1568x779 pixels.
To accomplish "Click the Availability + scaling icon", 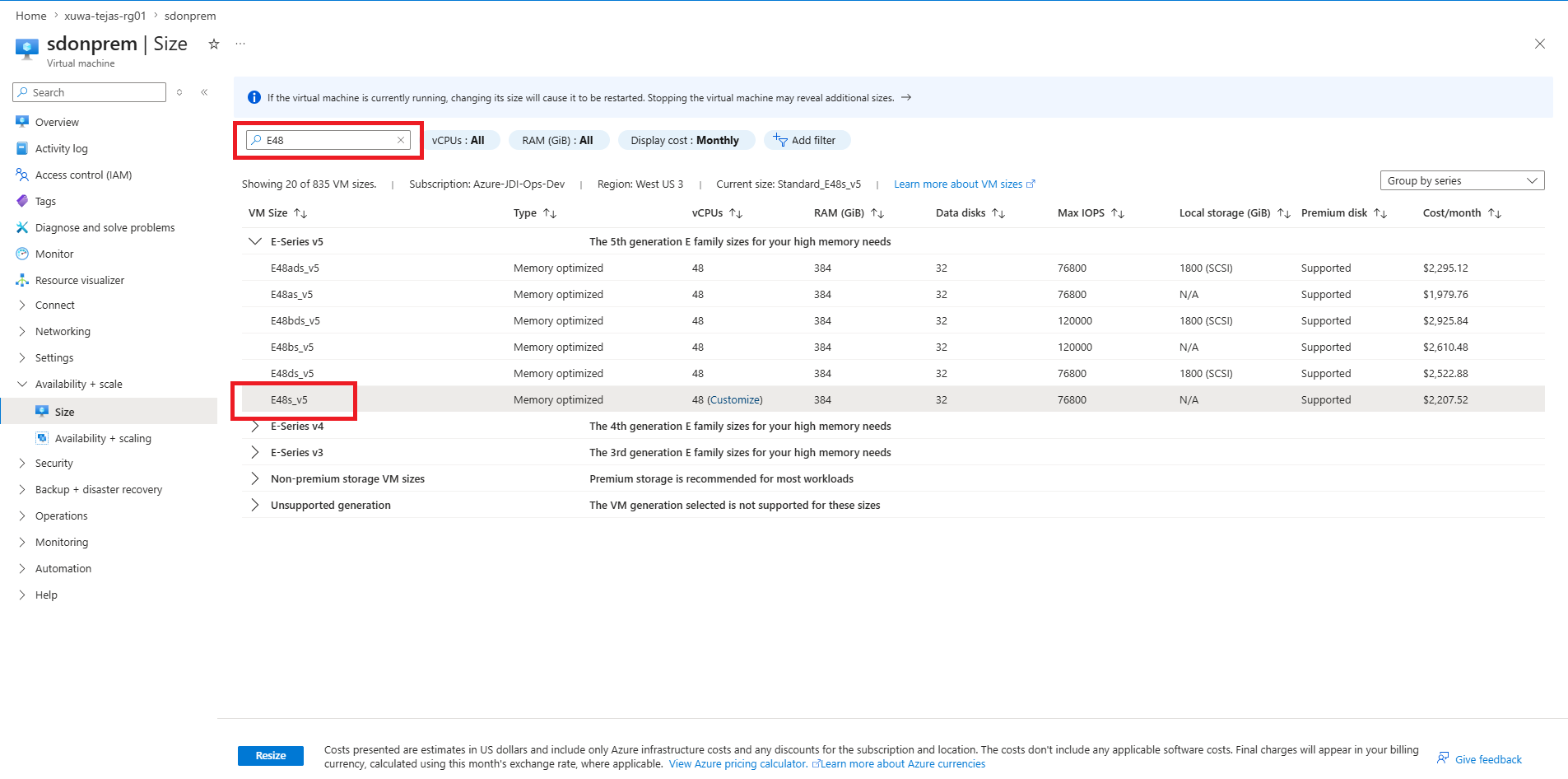I will [x=42, y=438].
